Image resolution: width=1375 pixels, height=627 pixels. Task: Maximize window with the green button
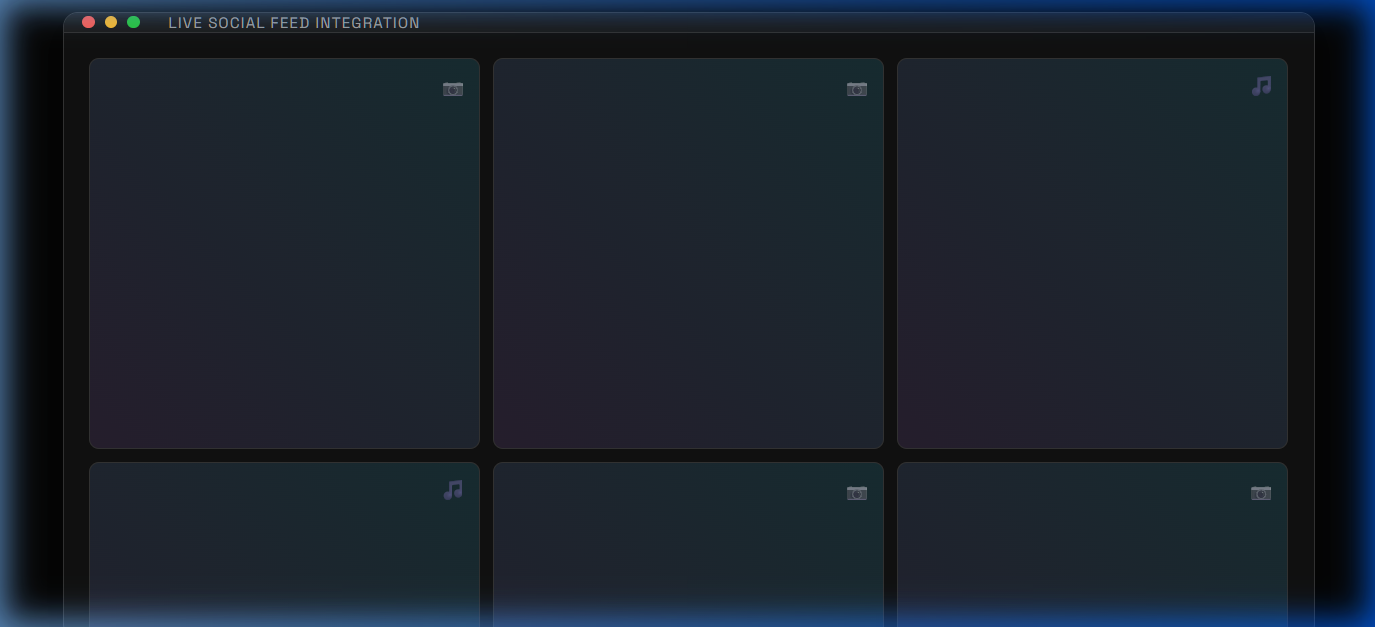coord(133,22)
